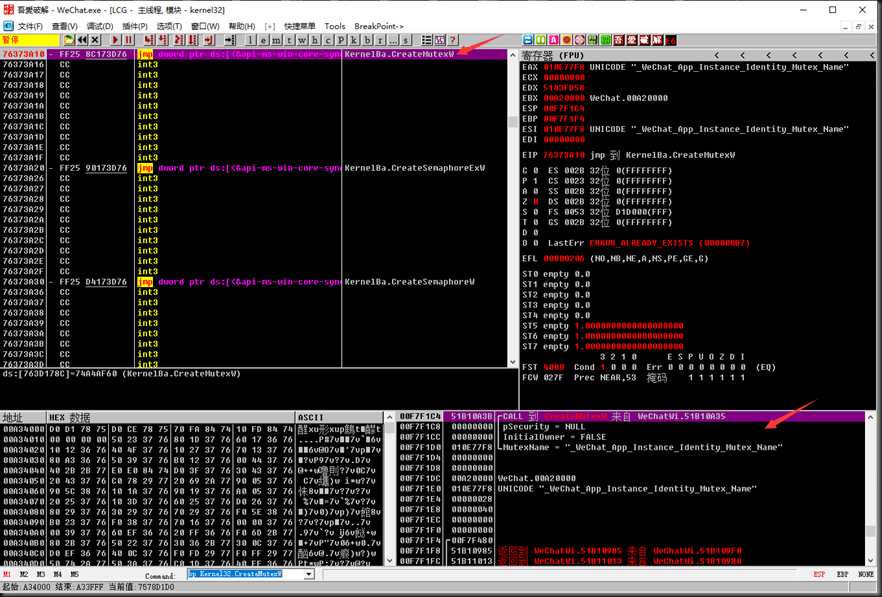Click ESP button in command bar
Image resolution: width=882 pixels, height=597 pixels.
[819, 574]
